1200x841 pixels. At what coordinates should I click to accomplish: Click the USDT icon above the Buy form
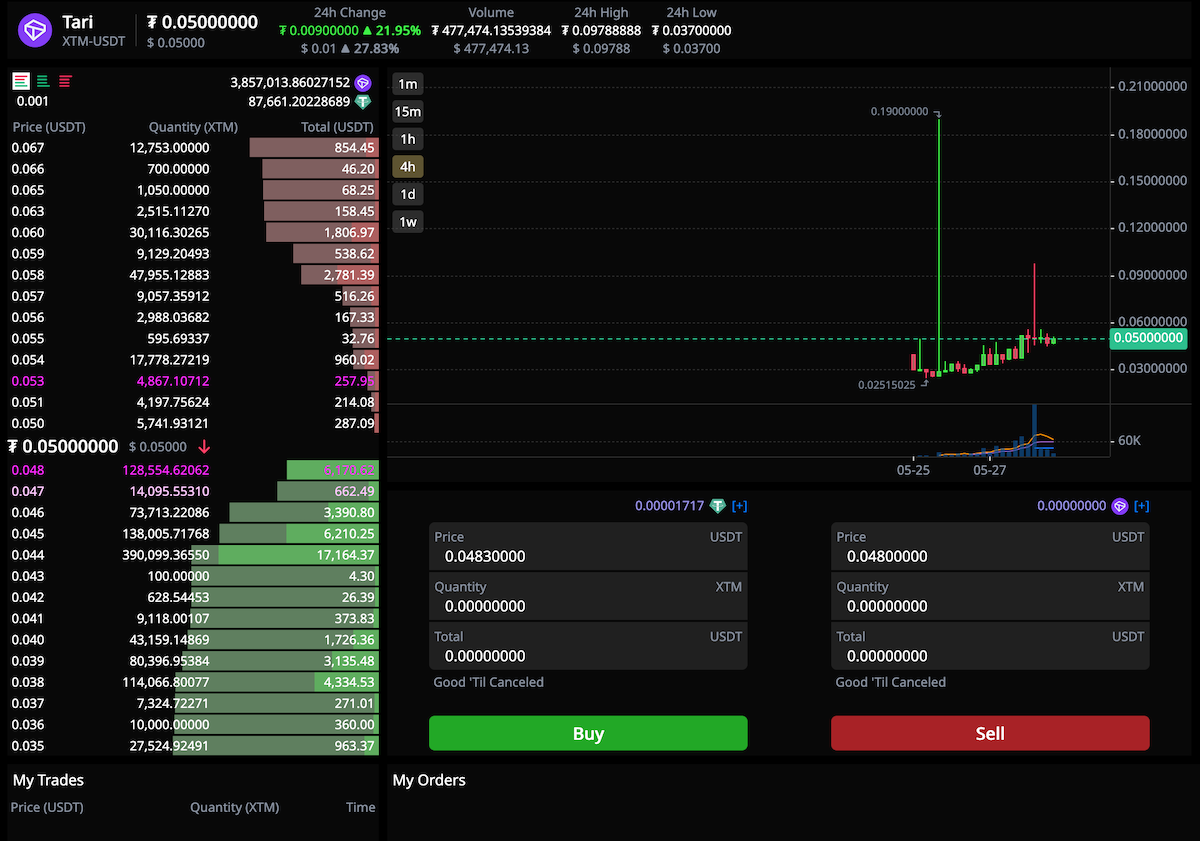(x=718, y=506)
